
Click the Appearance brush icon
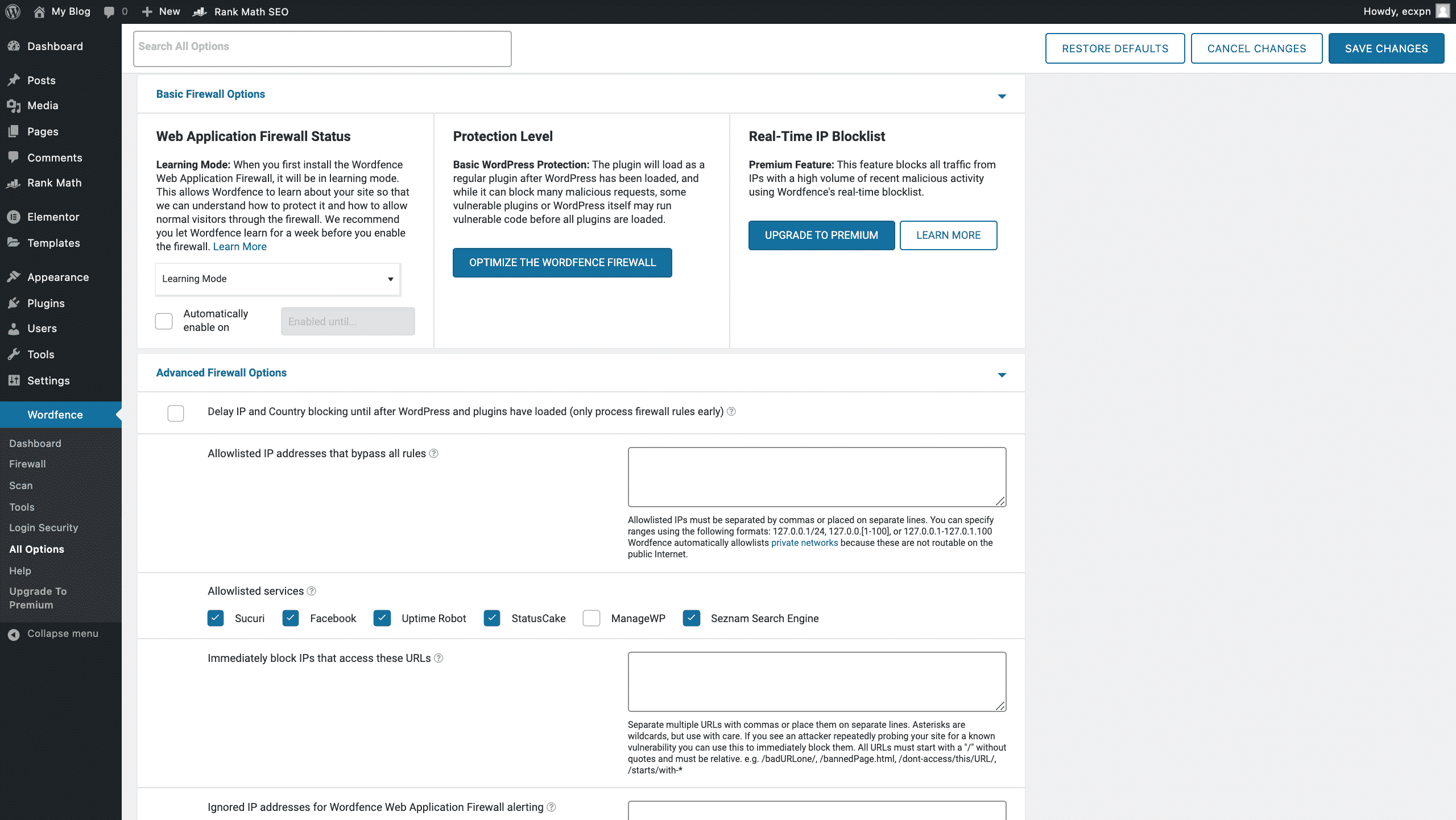[x=14, y=277]
